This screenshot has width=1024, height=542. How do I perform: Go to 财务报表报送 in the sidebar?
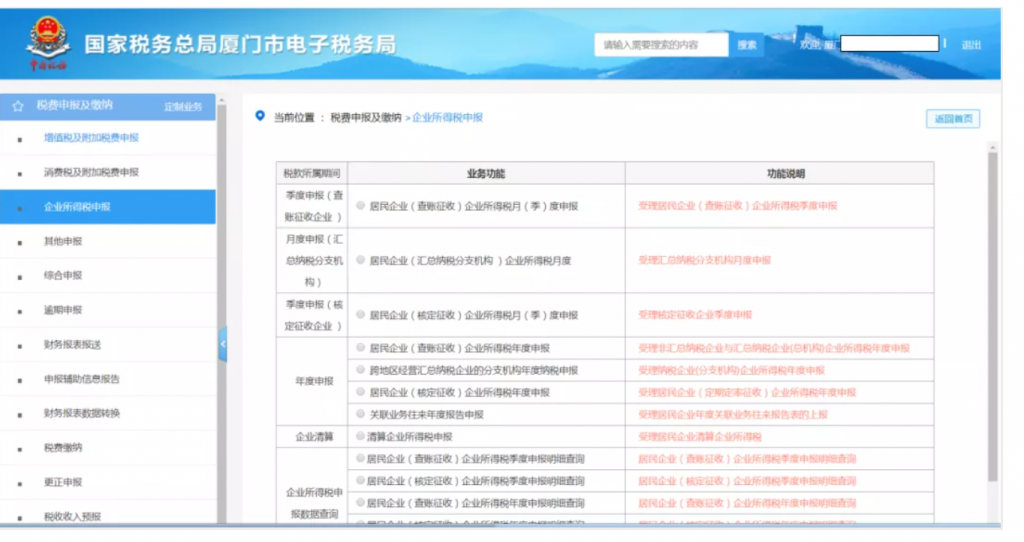72,345
